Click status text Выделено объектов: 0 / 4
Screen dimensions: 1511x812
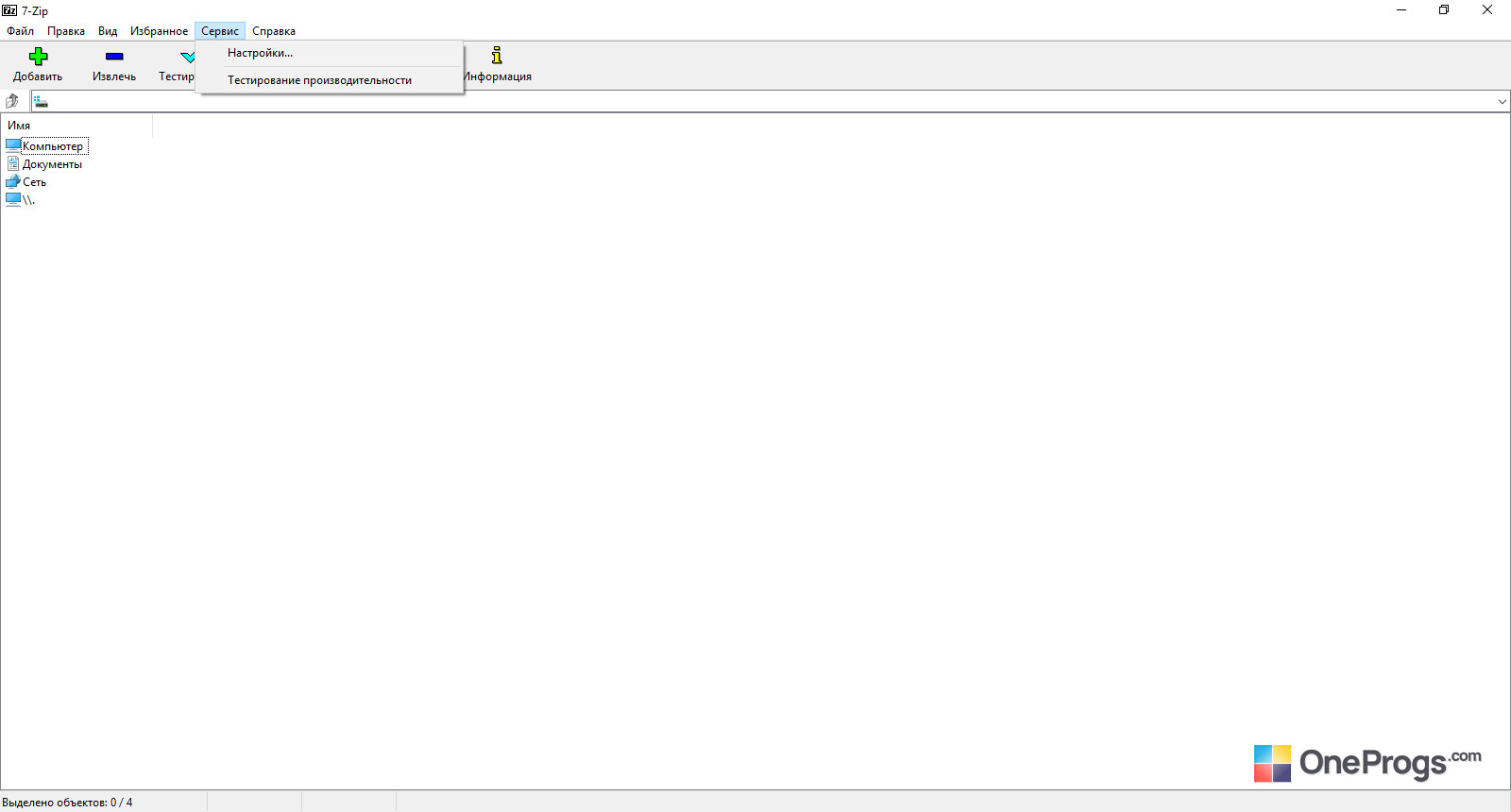67,803
